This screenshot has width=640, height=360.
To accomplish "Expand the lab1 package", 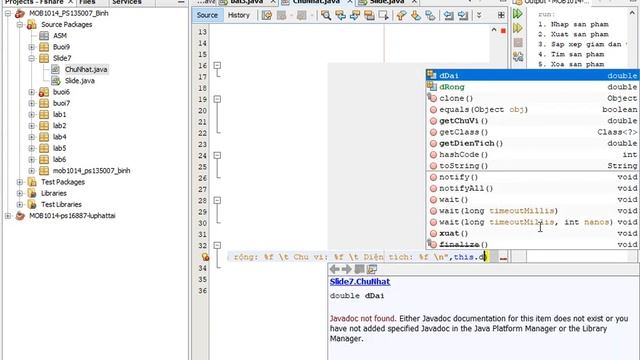I will [31, 115].
